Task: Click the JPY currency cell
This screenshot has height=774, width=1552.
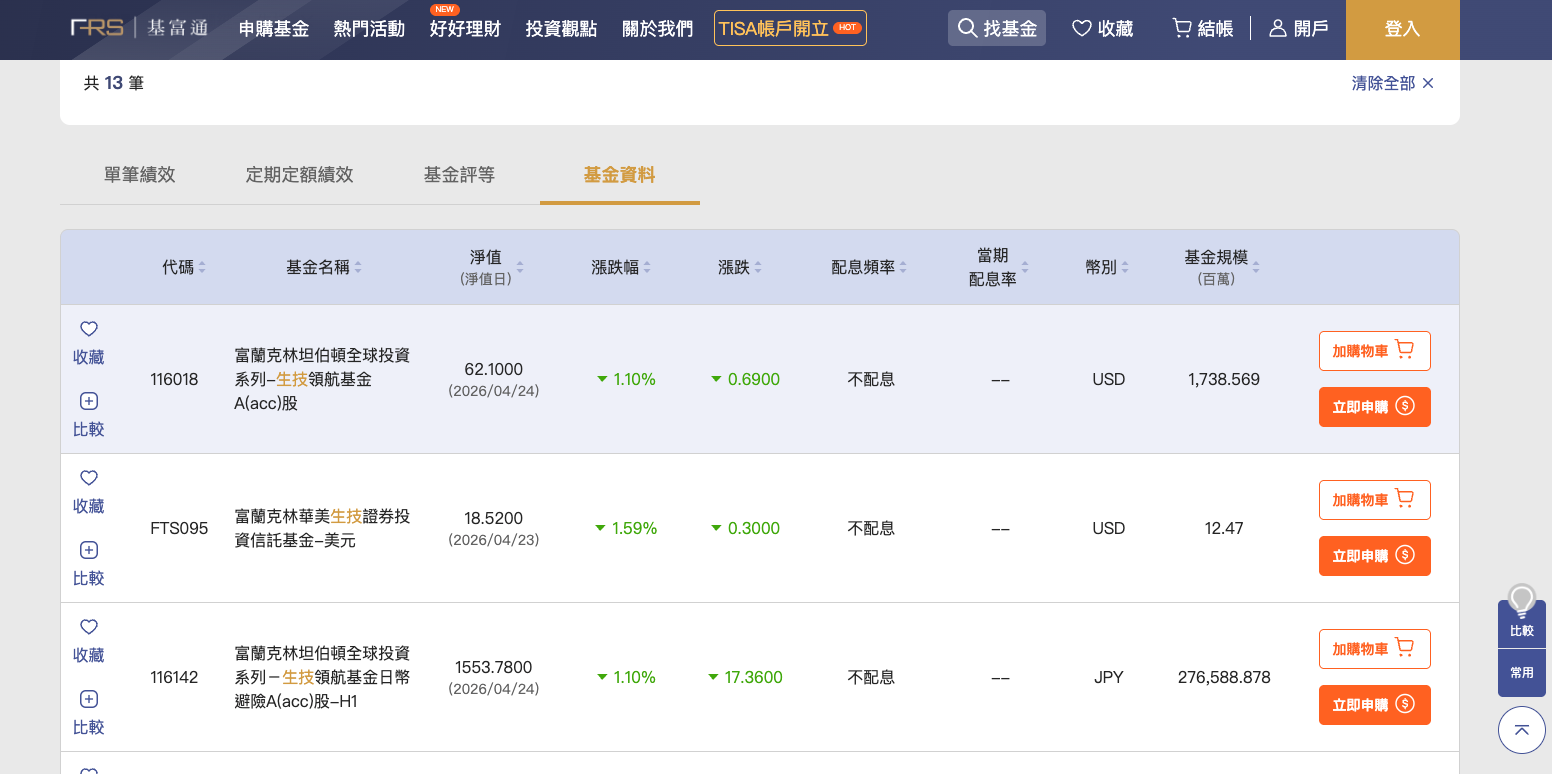Action: [1109, 678]
